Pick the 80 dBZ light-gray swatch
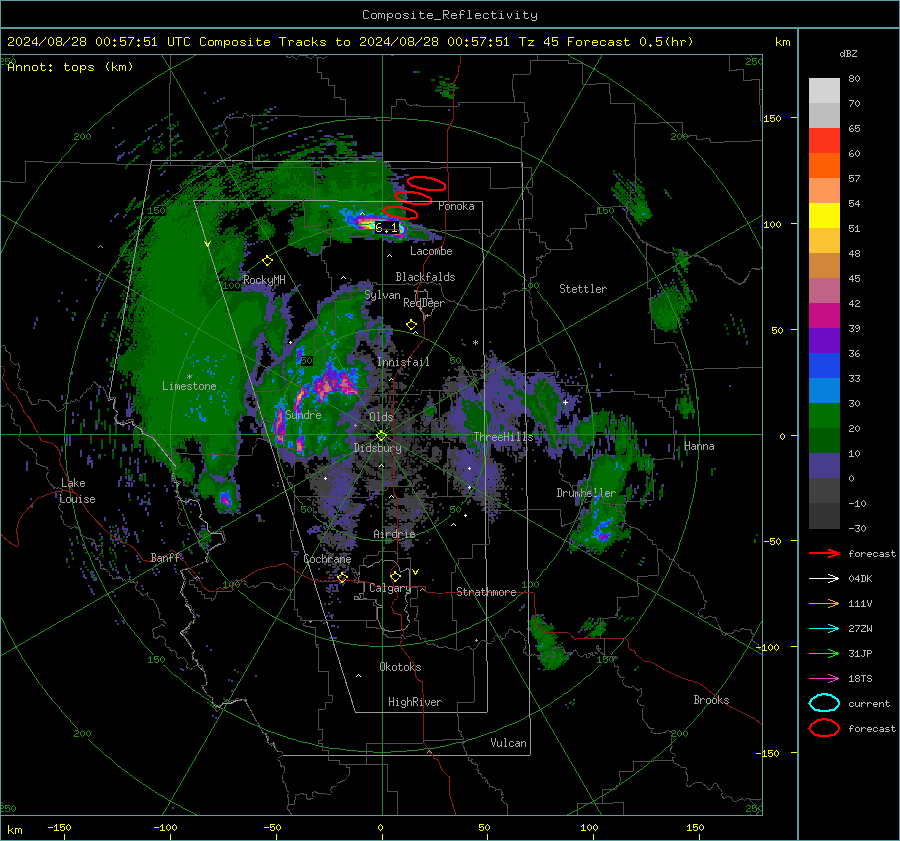Image resolution: width=900 pixels, height=841 pixels. pyautogui.click(x=824, y=90)
